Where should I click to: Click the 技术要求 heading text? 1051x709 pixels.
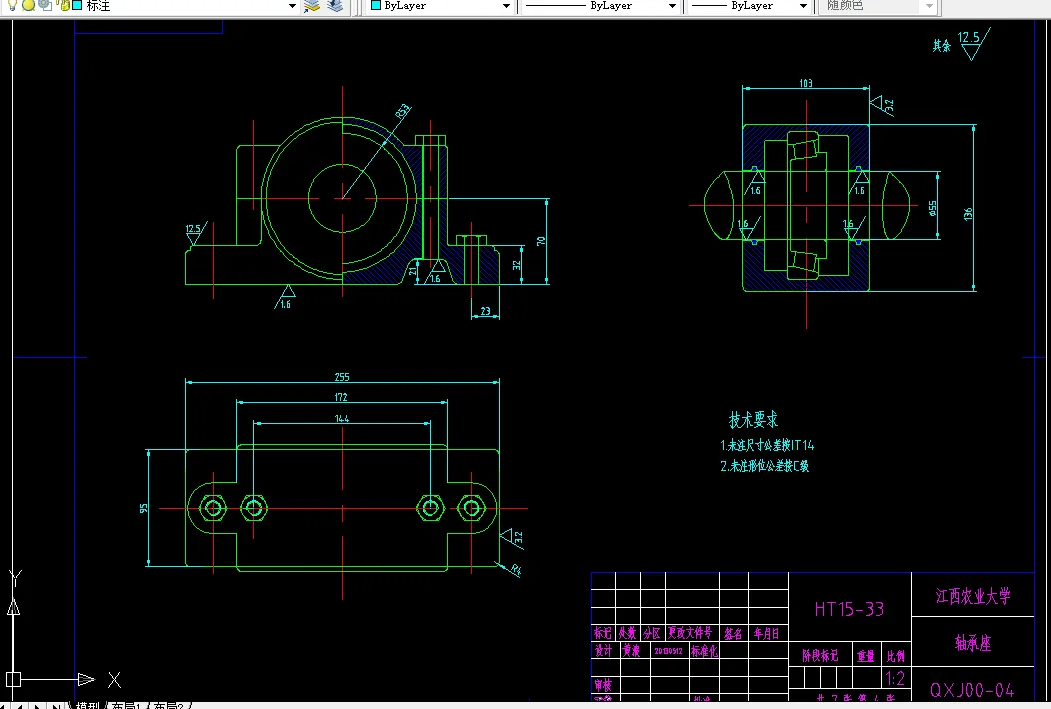click(753, 420)
